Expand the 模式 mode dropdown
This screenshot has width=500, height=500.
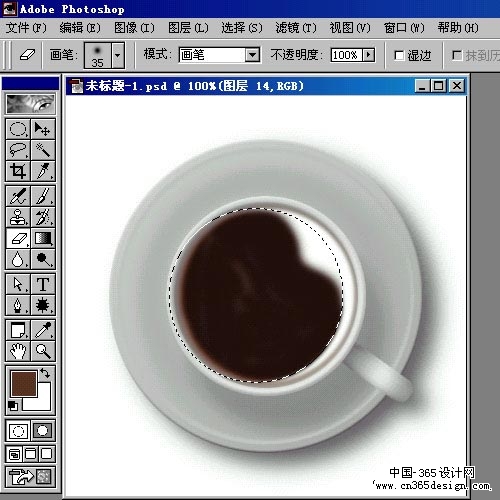[252, 55]
